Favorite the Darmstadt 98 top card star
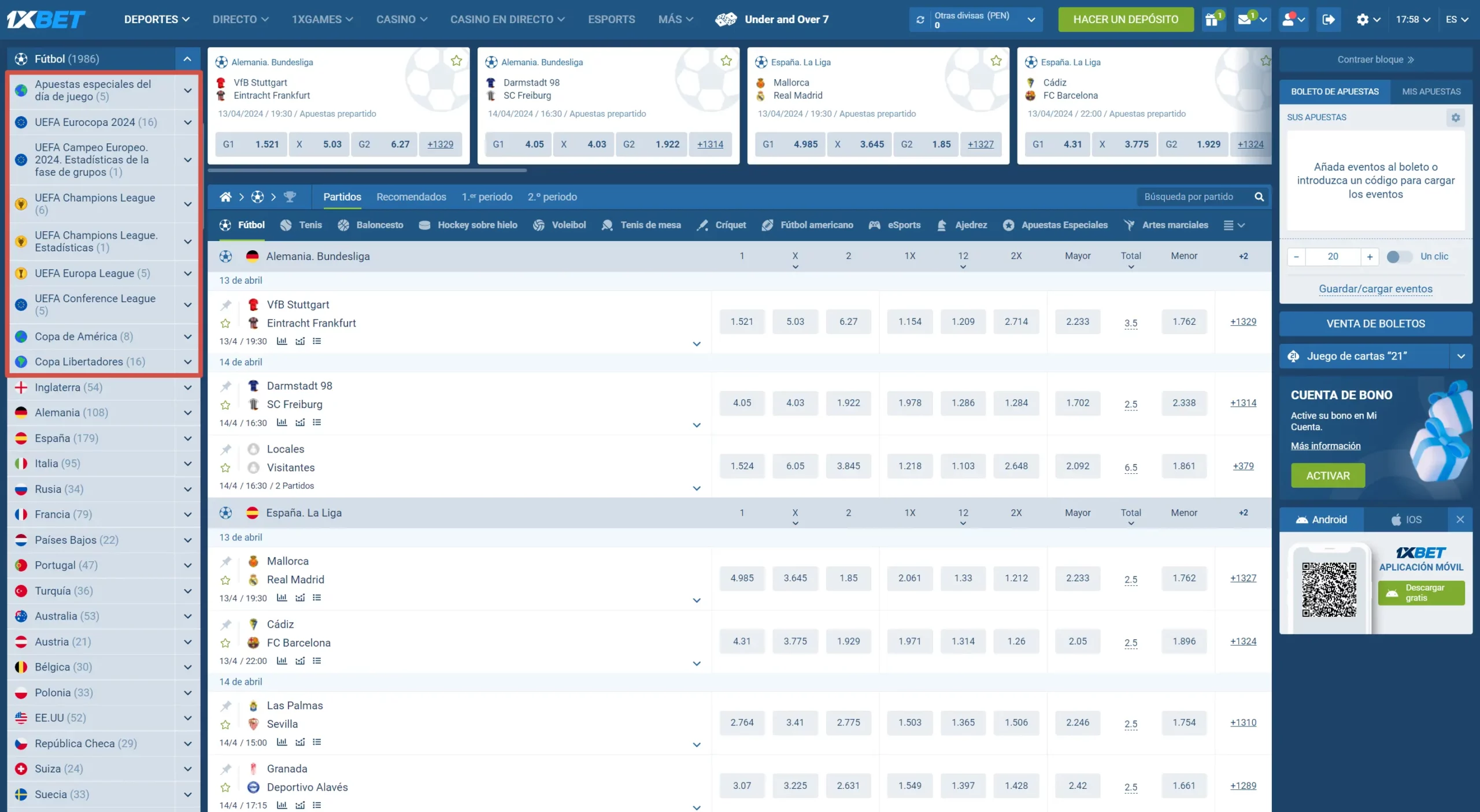This screenshot has height=812, width=1480. (x=726, y=61)
